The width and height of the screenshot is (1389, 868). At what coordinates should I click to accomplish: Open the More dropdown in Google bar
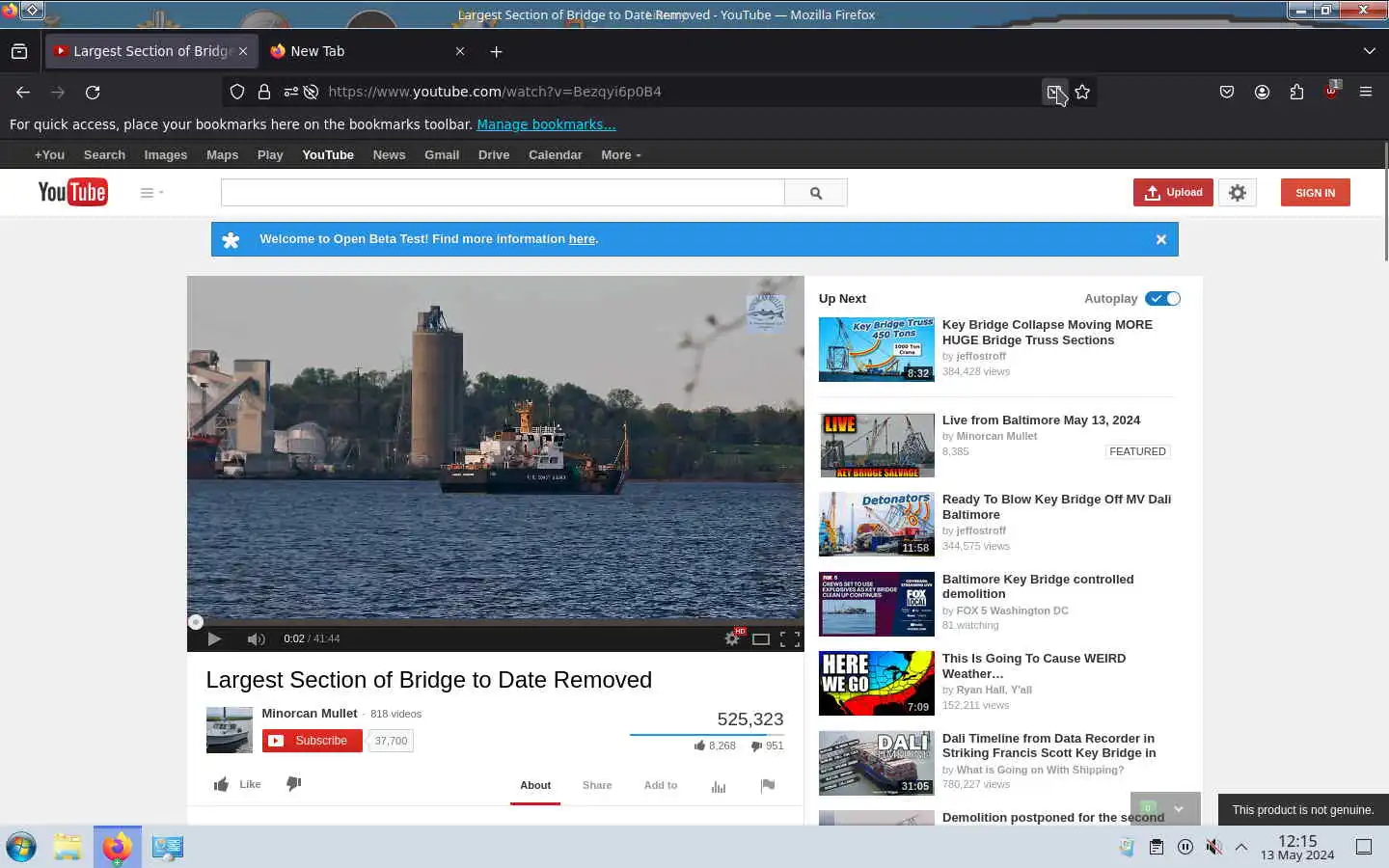pyautogui.click(x=620, y=155)
